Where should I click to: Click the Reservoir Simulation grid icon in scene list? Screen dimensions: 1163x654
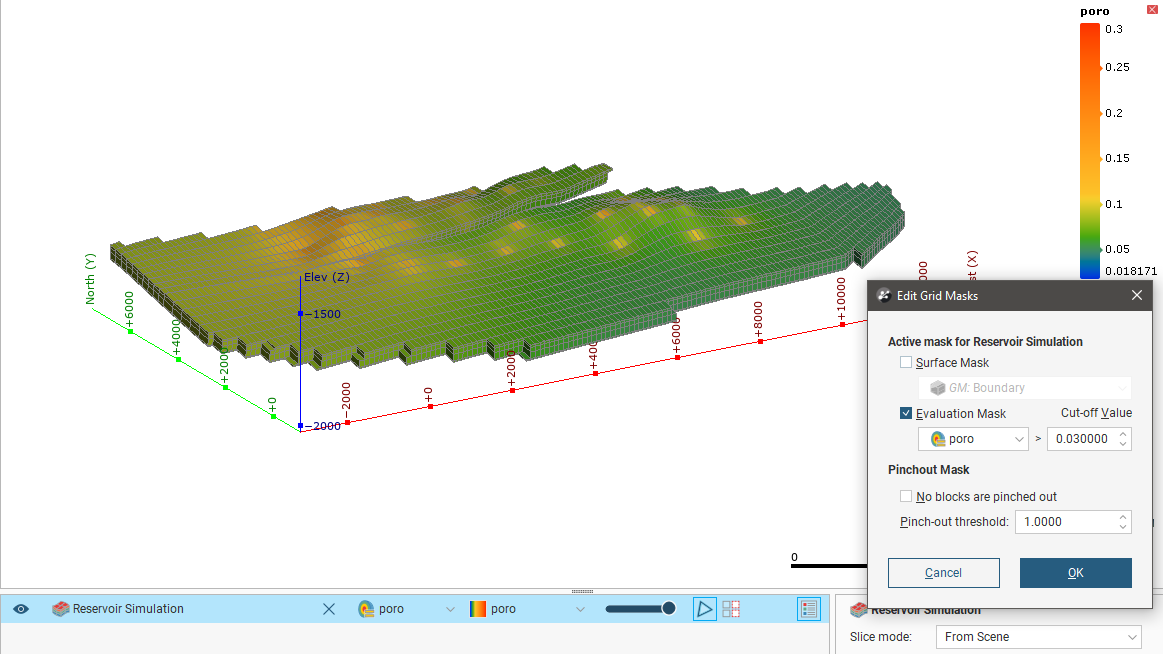pyautogui.click(x=61, y=609)
